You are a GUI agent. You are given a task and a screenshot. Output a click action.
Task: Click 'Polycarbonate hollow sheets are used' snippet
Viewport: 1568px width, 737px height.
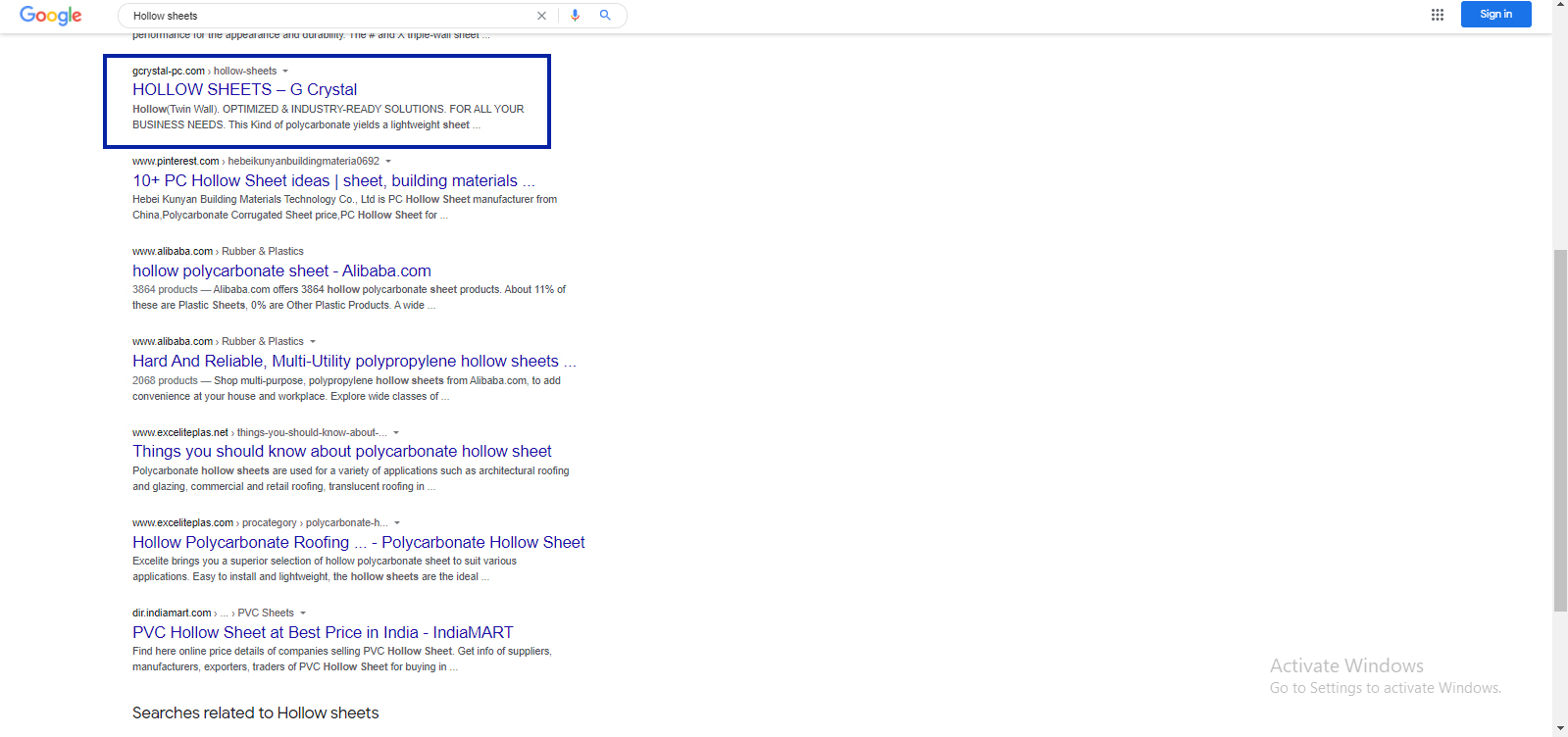351,478
